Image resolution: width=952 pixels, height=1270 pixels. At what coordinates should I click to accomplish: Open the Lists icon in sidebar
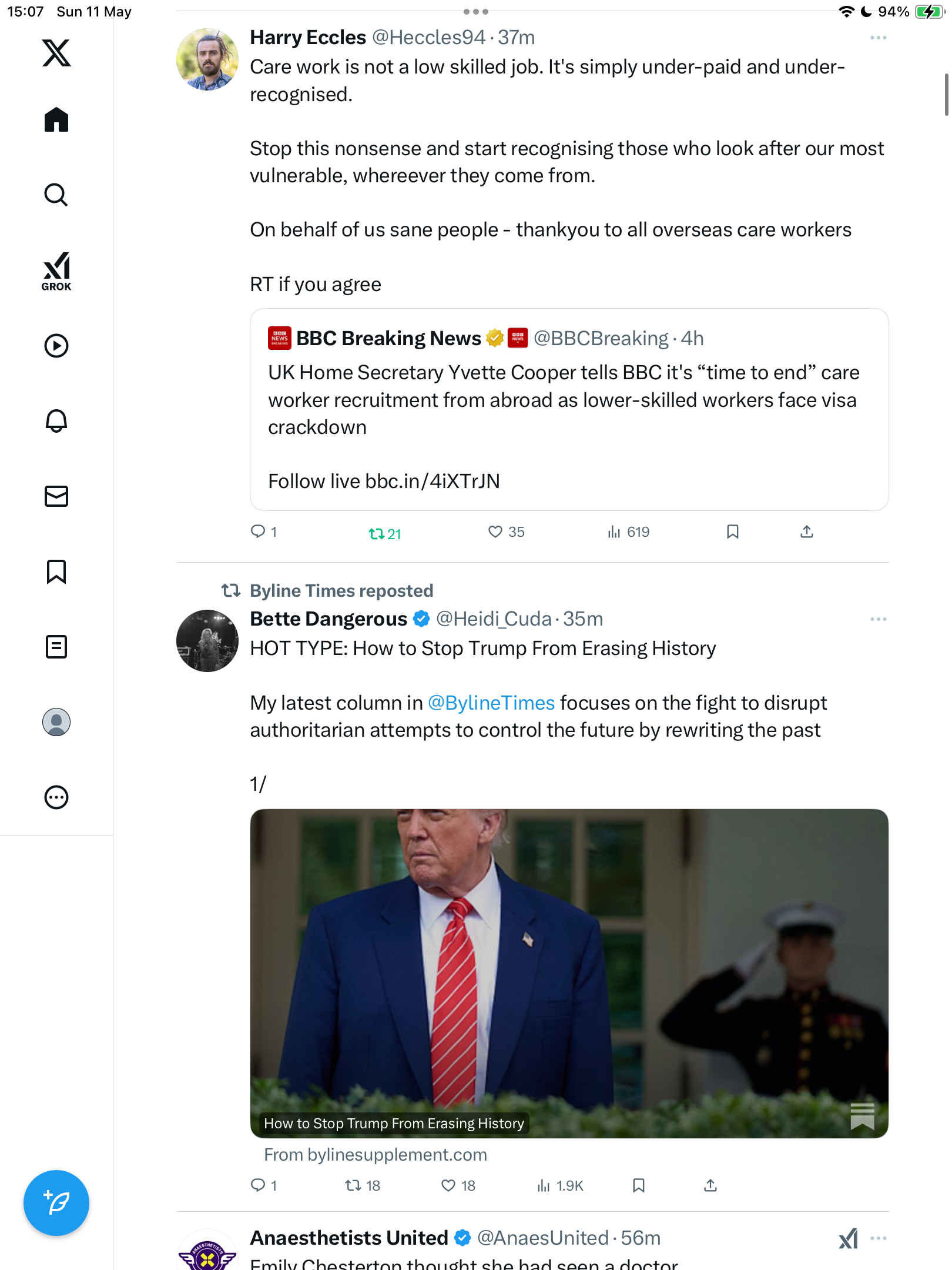(x=56, y=647)
